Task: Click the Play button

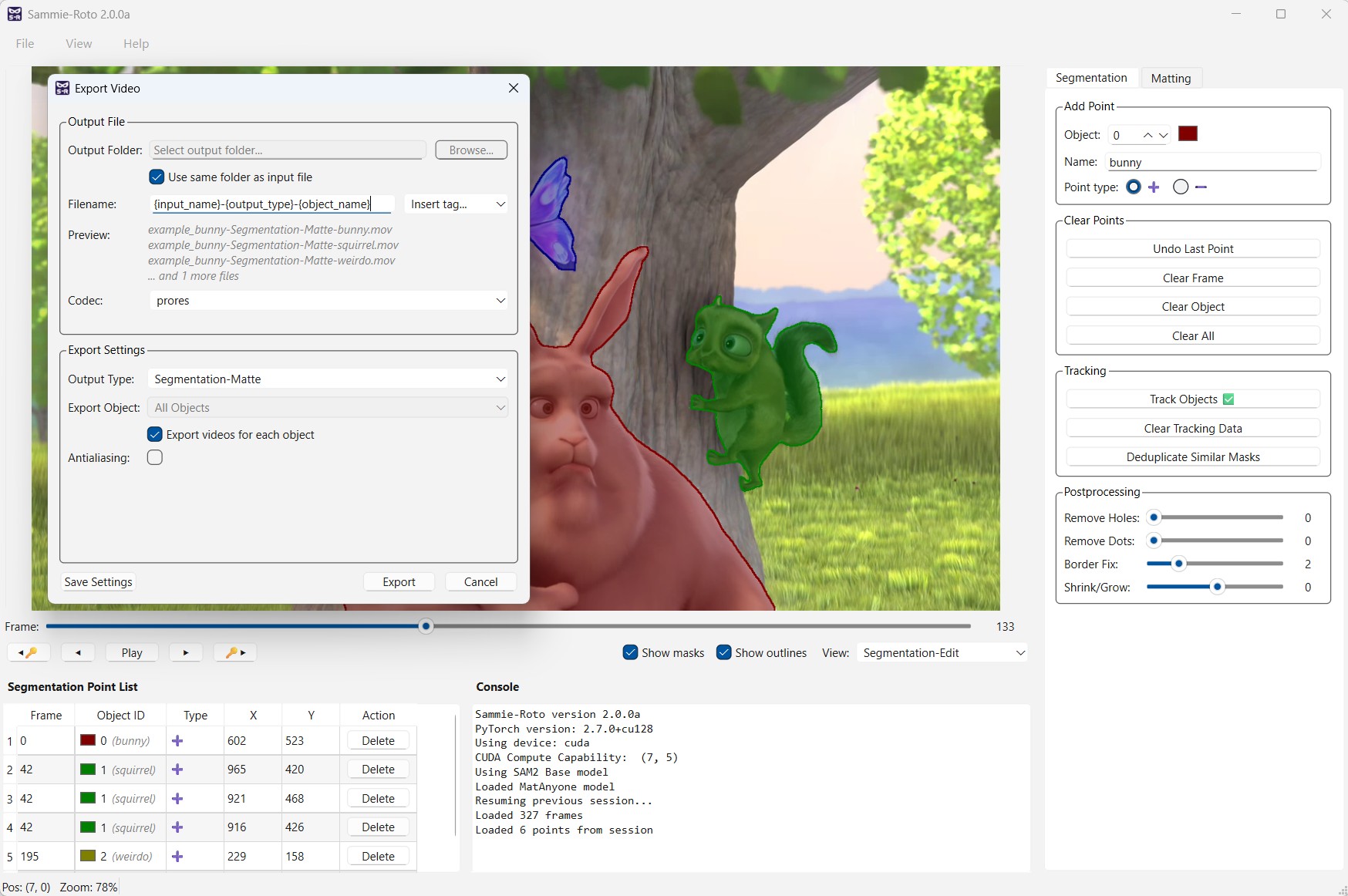Action: click(x=132, y=652)
